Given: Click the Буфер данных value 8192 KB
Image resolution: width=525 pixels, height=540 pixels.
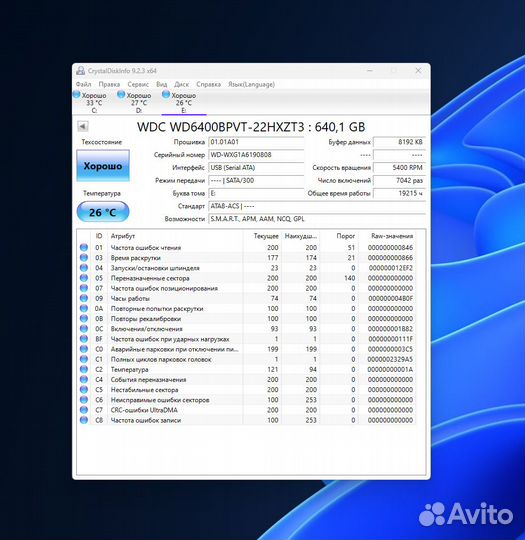Looking at the screenshot, I should click(x=399, y=142).
